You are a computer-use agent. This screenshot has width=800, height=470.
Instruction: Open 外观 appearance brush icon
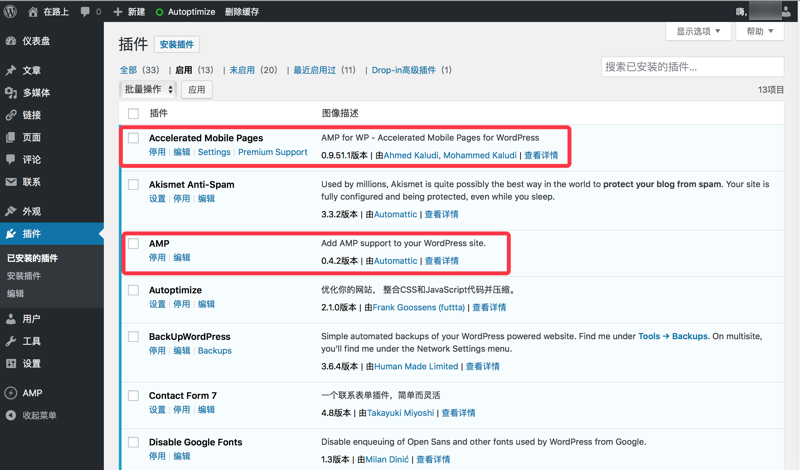click(x=11, y=211)
